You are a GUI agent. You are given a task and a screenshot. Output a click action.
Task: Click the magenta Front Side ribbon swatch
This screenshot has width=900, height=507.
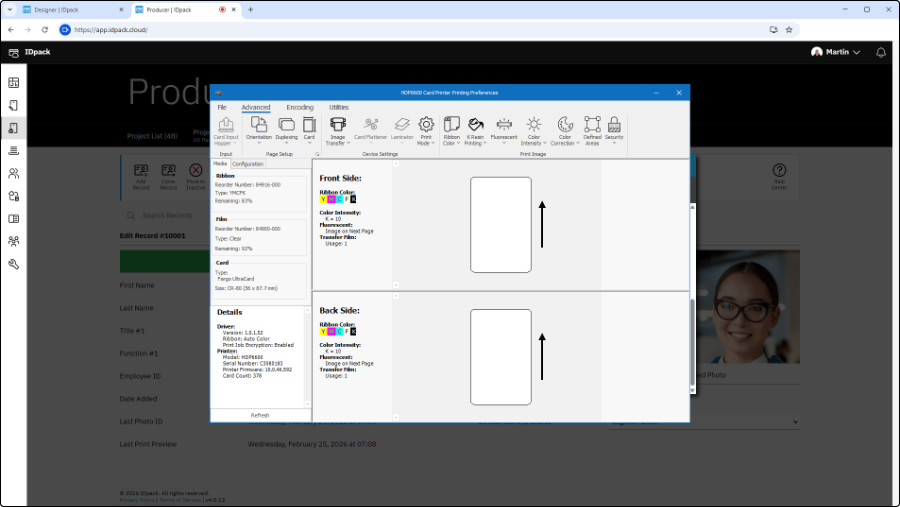pos(331,199)
